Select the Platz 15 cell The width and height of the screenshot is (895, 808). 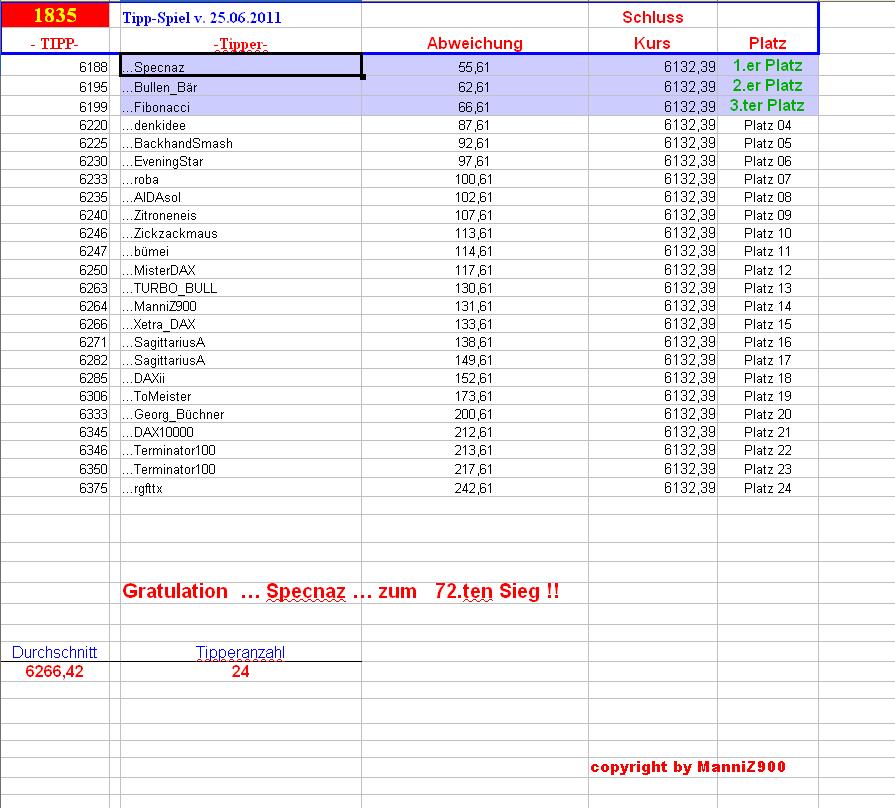767,324
